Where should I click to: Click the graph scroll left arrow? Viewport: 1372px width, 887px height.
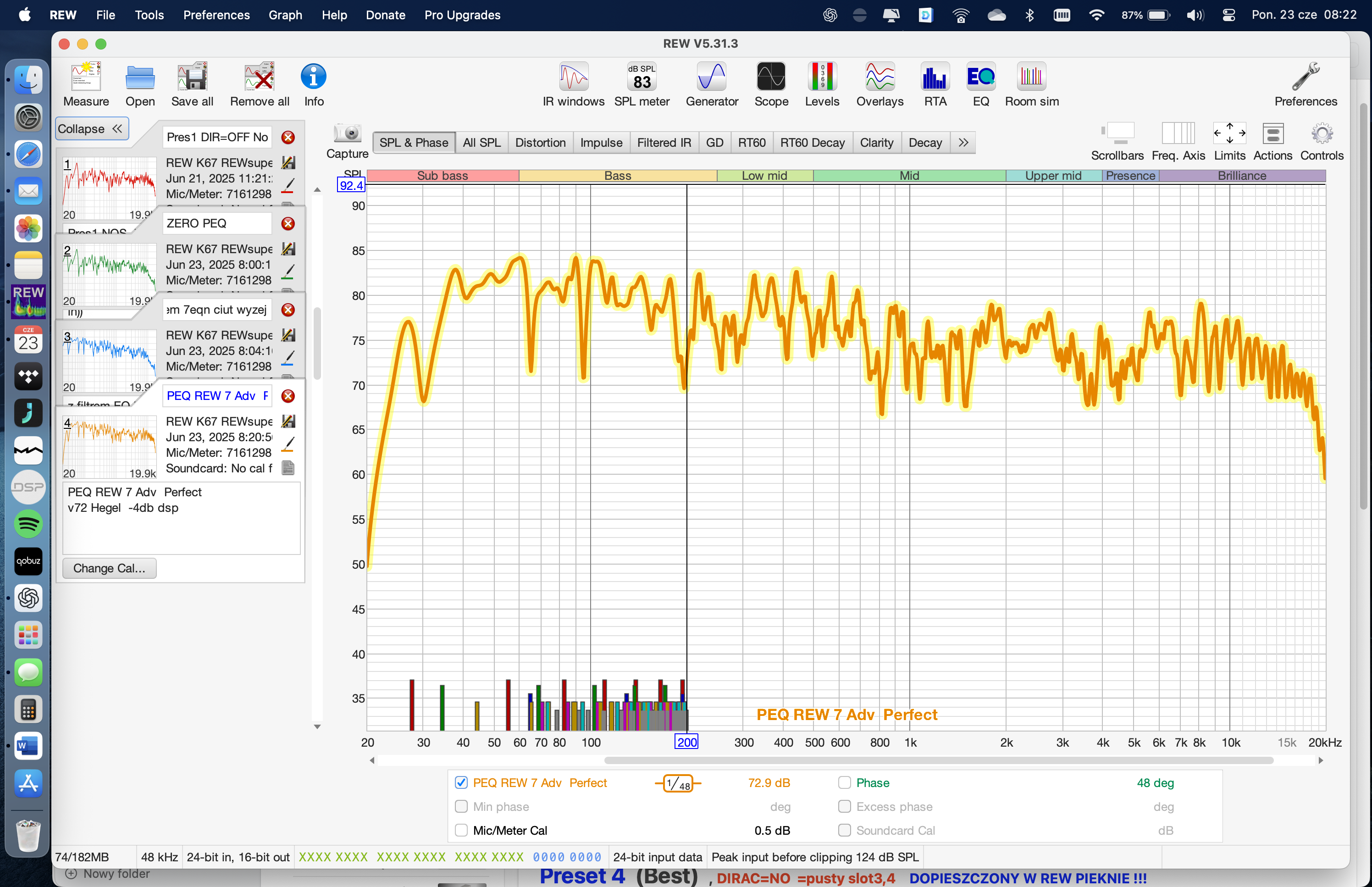pyautogui.click(x=372, y=760)
